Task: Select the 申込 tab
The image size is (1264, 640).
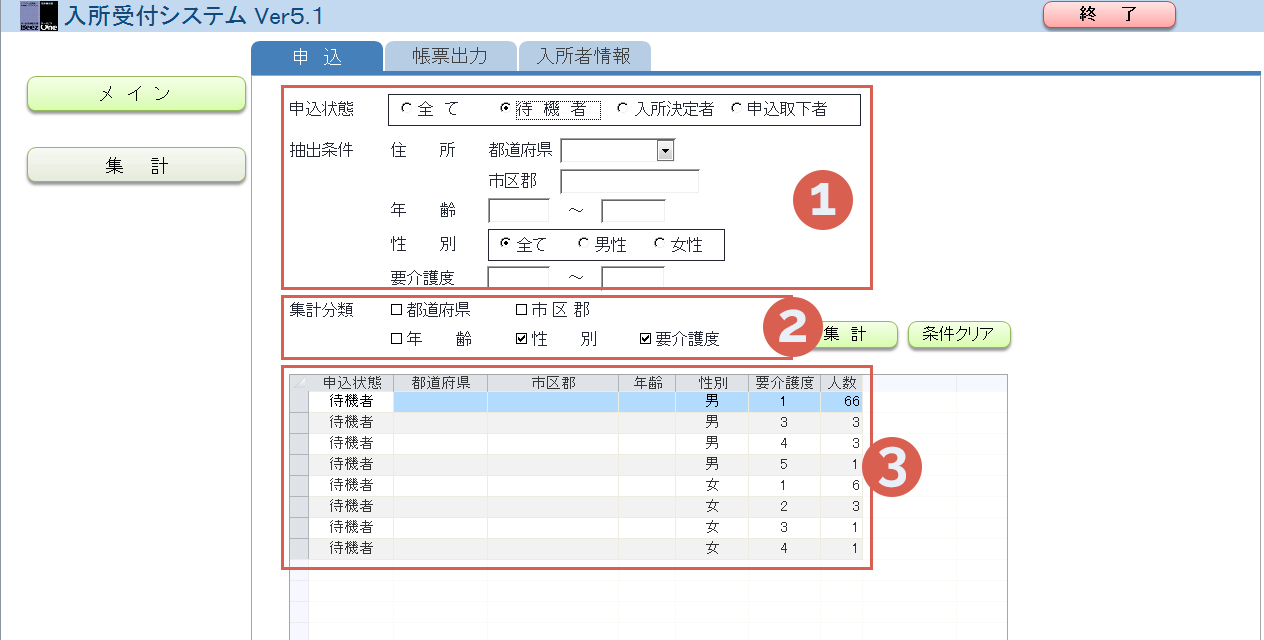Action: [317, 57]
